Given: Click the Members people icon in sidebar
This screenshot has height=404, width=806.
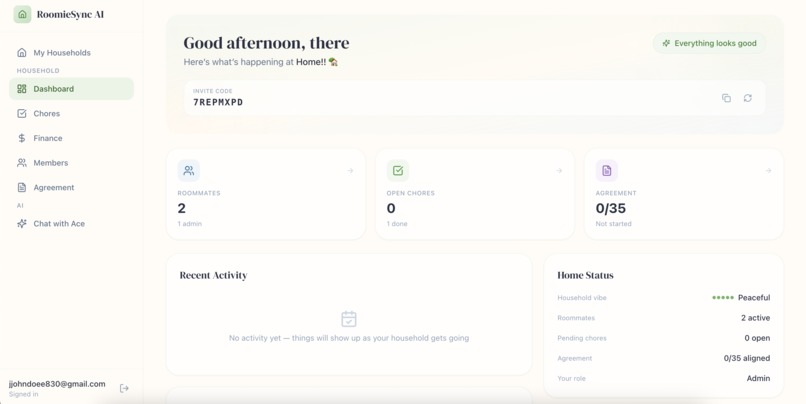Looking at the screenshot, I should (22, 163).
